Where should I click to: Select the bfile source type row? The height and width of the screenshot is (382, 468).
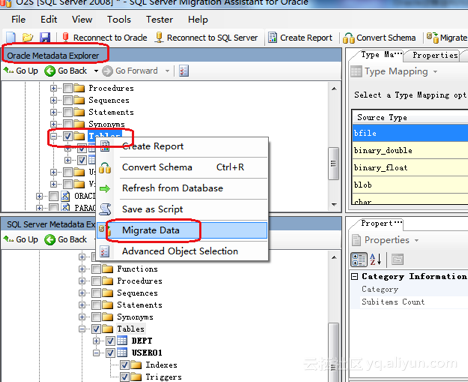(x=410, y=133)
